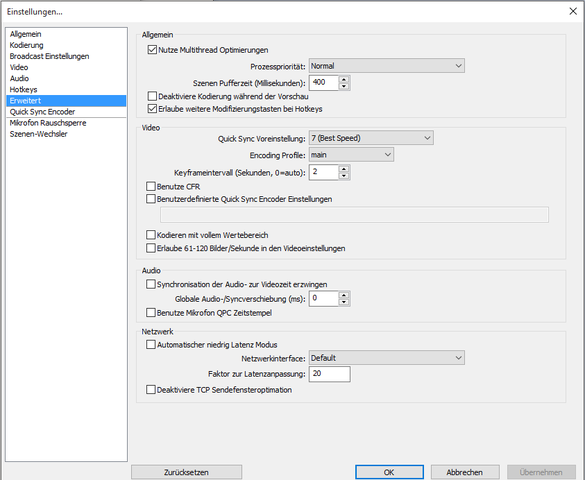The image size is (585, 480).
Task: Click the Faktor zur Latenzanpassung field
Action: pyautogui.click(x=329, y=374)
